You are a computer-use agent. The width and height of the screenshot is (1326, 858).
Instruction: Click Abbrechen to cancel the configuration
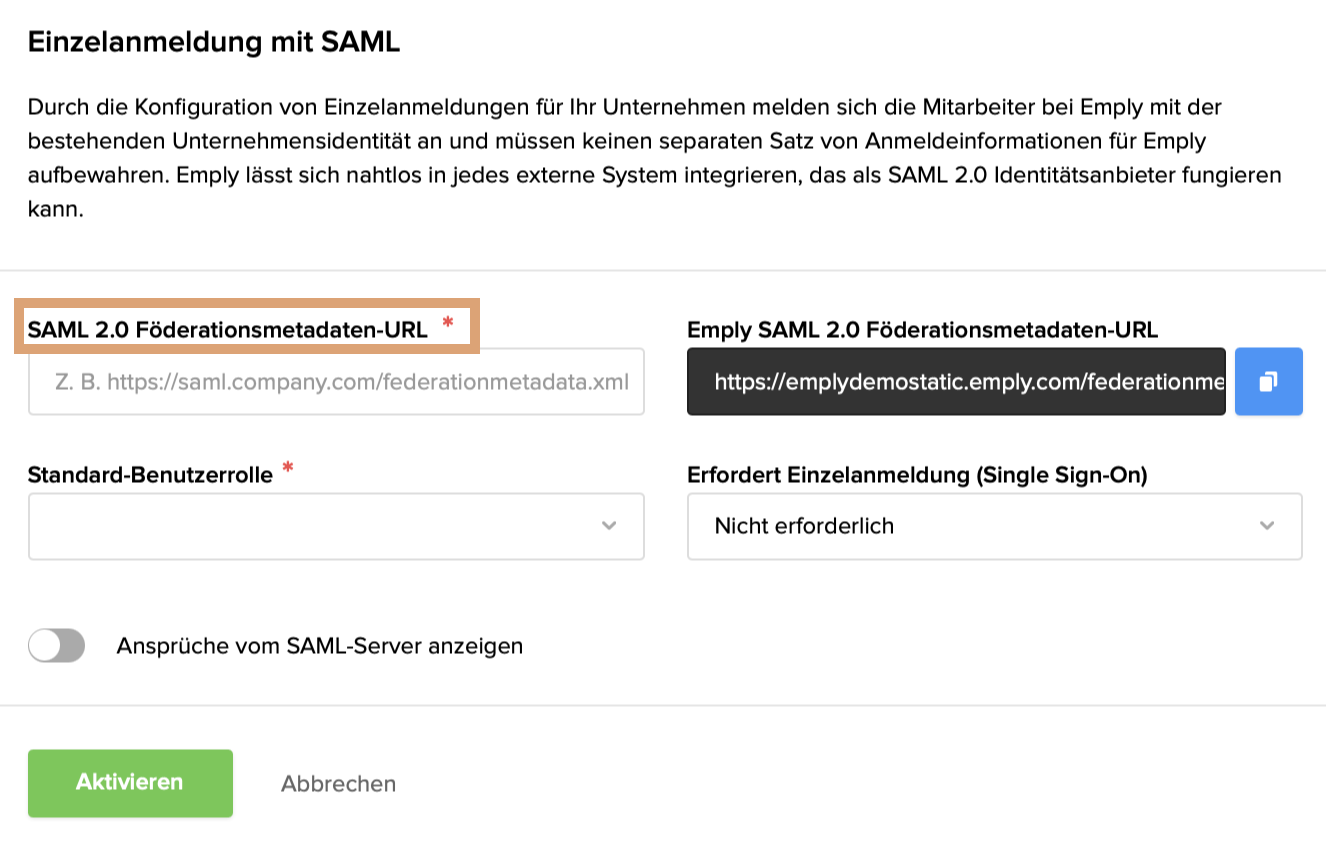[338, 784]
